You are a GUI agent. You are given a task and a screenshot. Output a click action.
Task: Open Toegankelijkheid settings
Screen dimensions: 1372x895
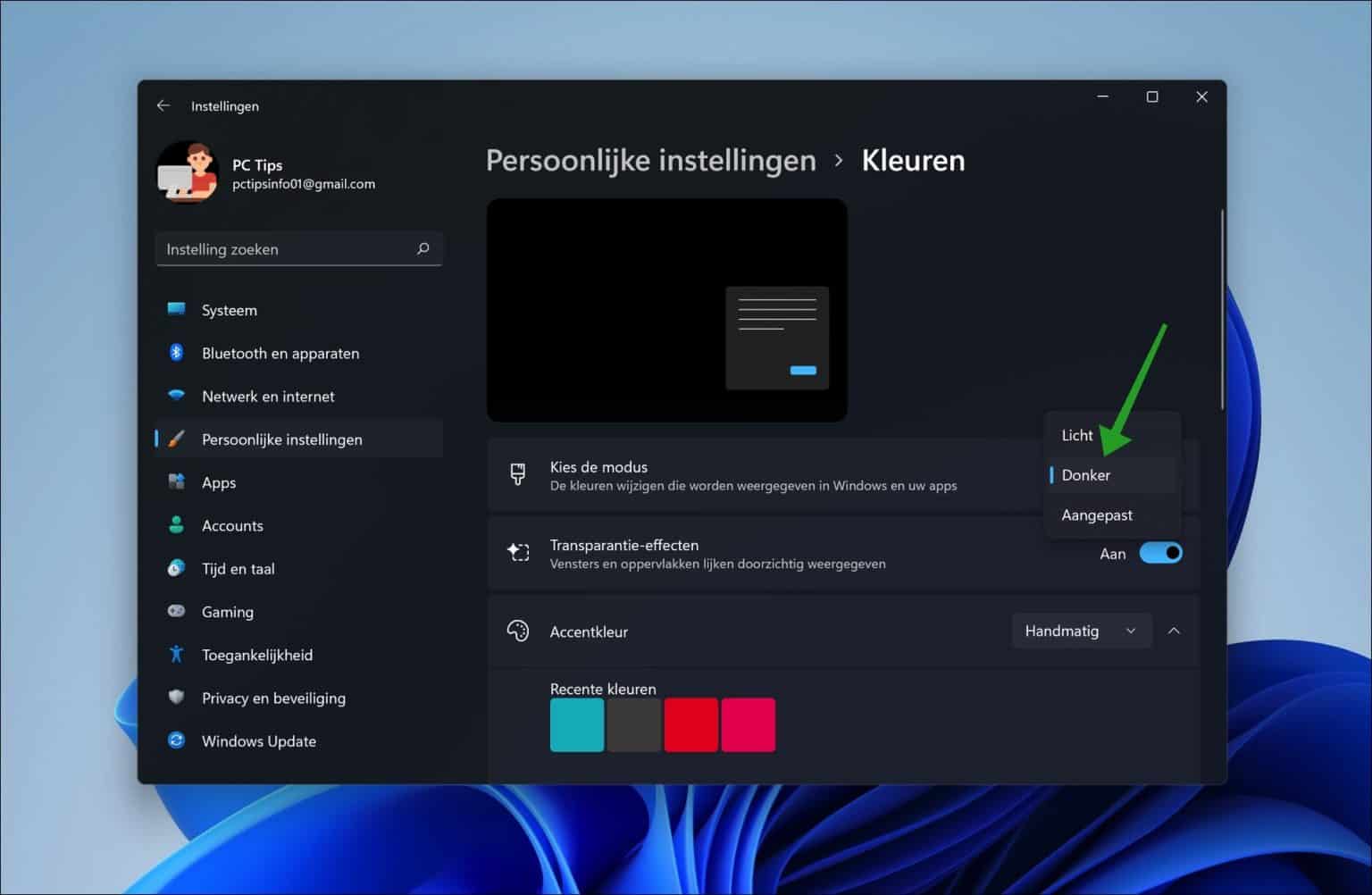click(x=178, y=655)
